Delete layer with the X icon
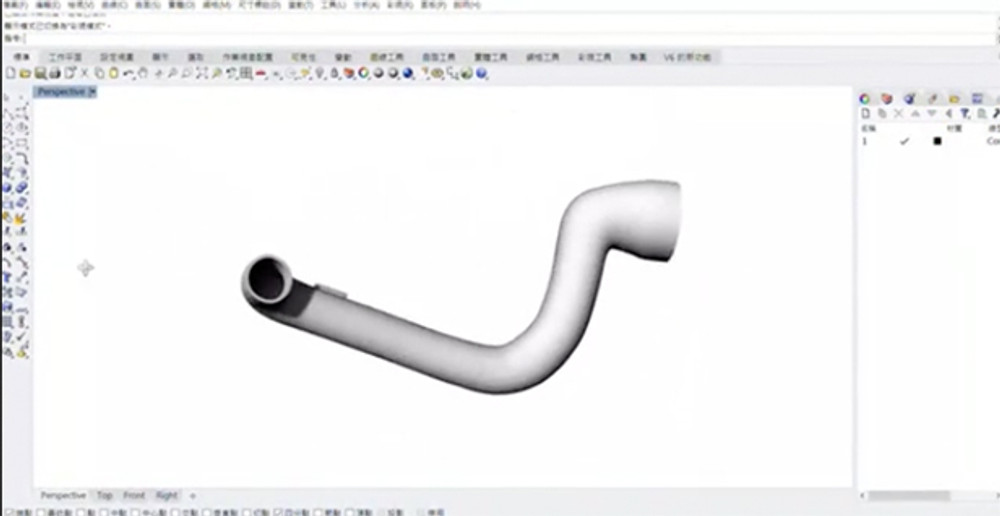 click(898, 114)
